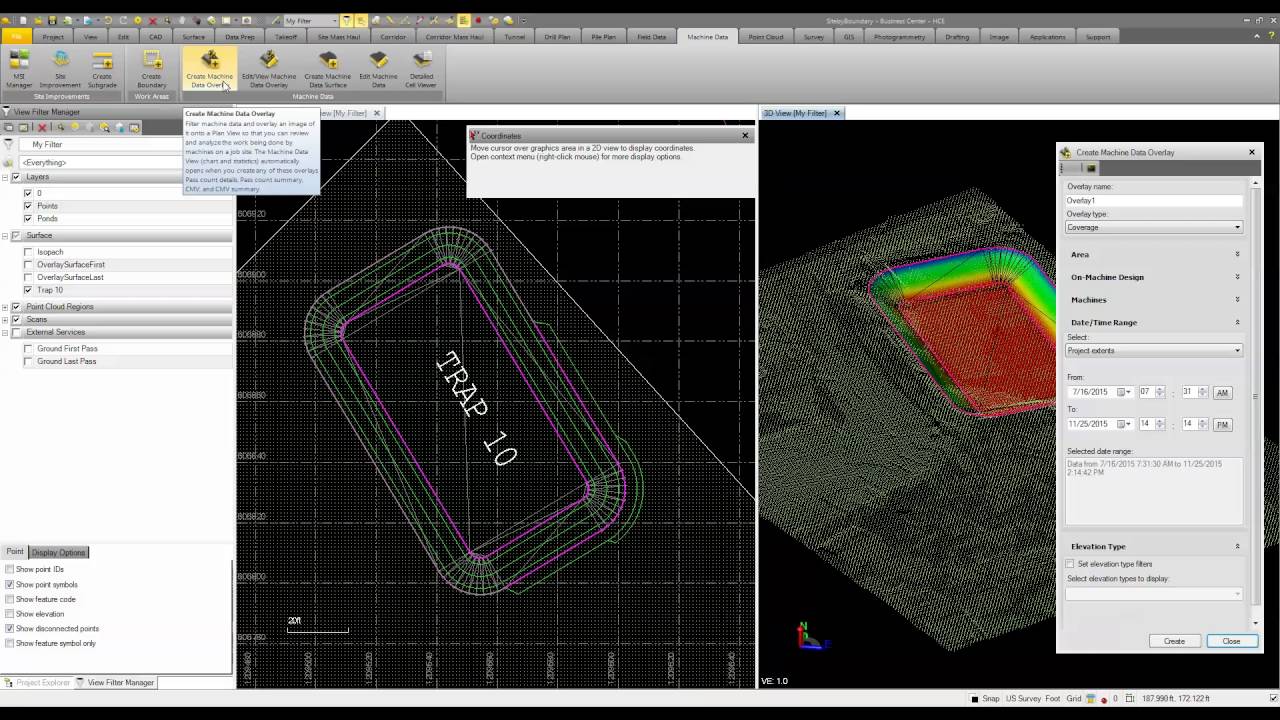This screenshot has height=720, width=1280.
Task: Open the Select Project extents dropdown
Action: click(x=1154, y=351)
